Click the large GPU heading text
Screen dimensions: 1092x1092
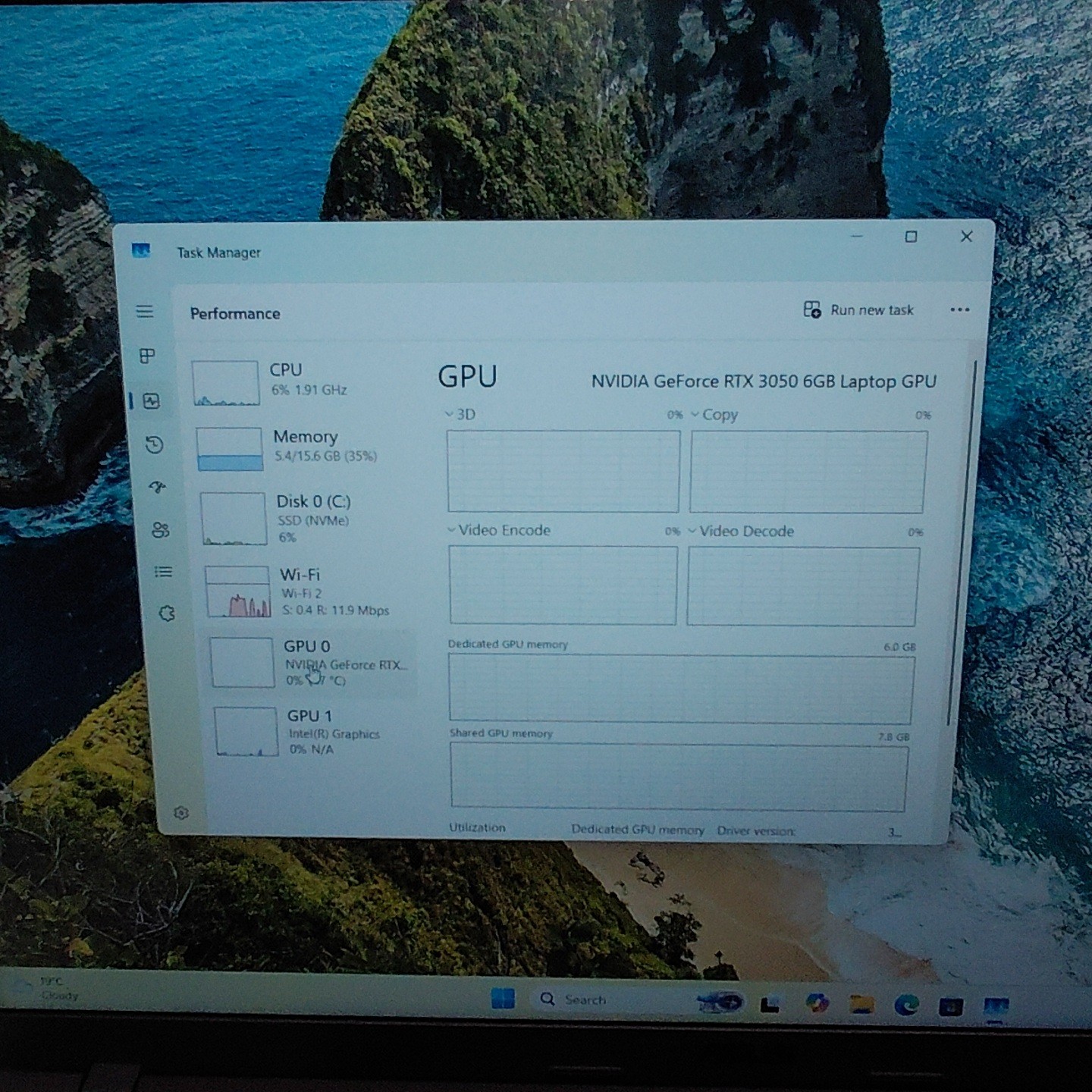467,377
